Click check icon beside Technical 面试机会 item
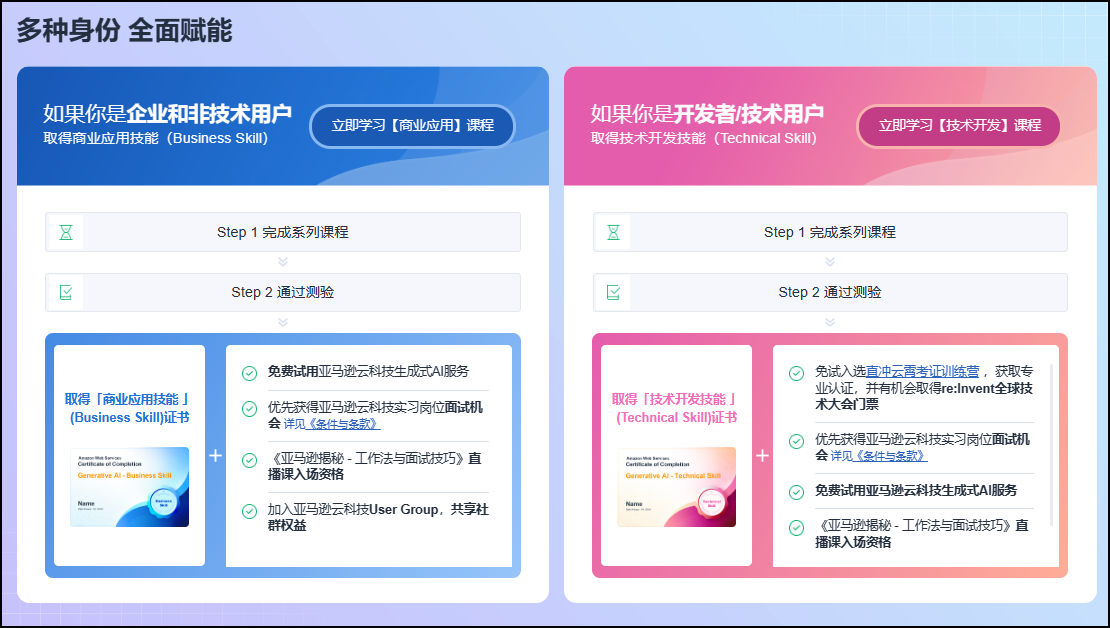Screen dimensions: 1110x628 [796, 441]
